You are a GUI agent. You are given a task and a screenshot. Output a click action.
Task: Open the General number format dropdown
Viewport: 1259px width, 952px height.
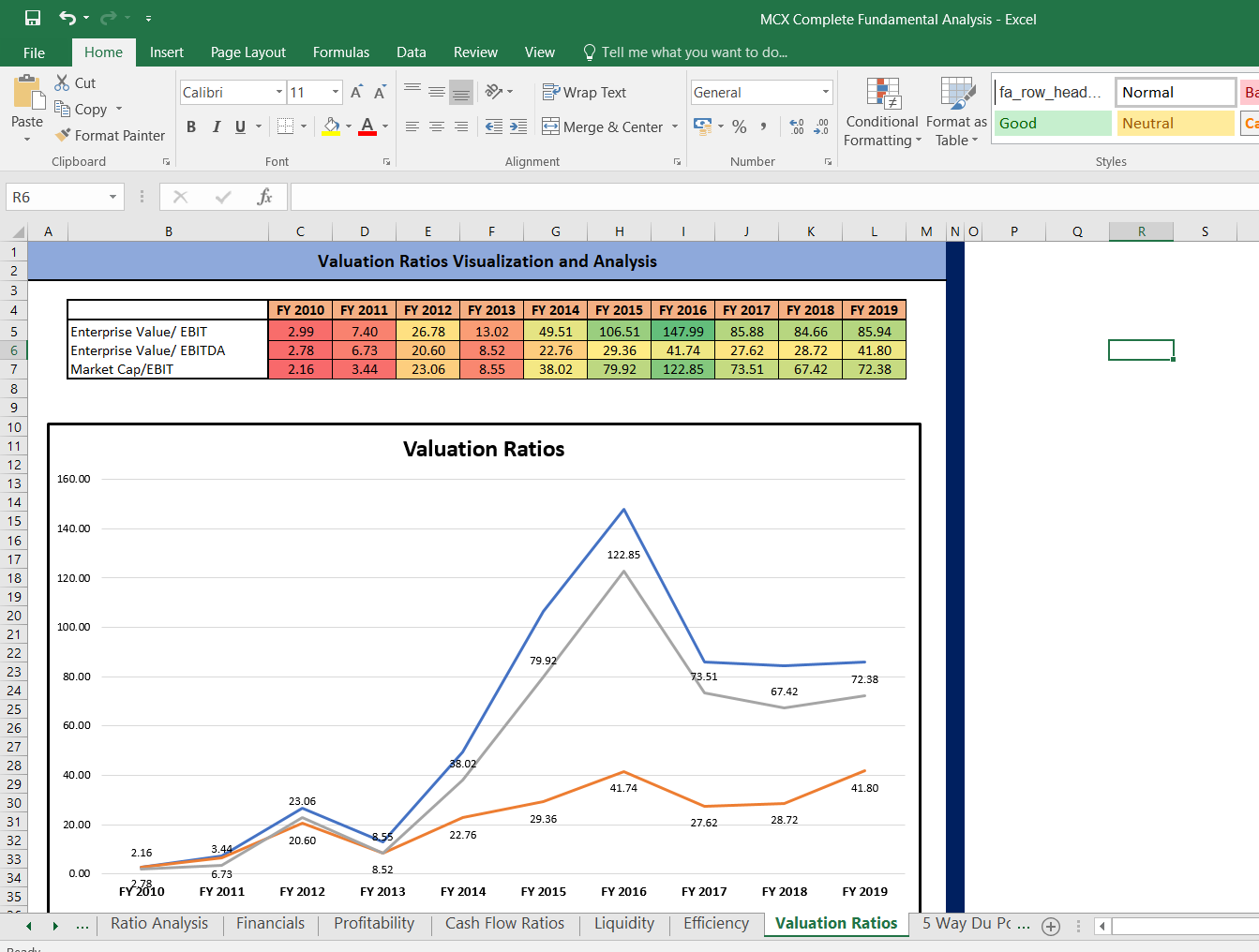826,92
